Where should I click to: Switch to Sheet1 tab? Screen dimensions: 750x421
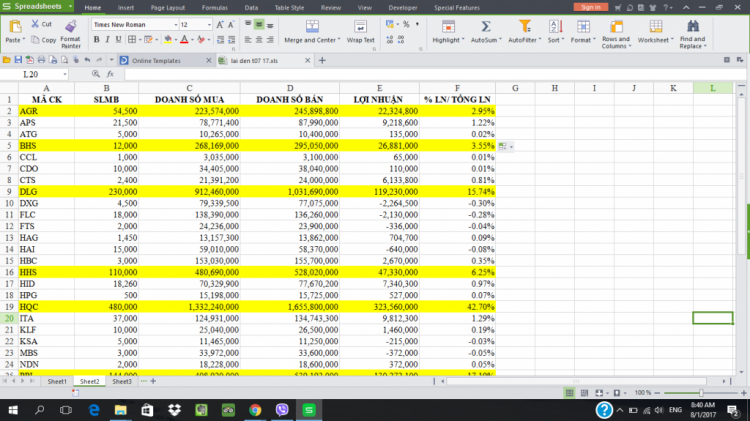(x=57, y=381)
